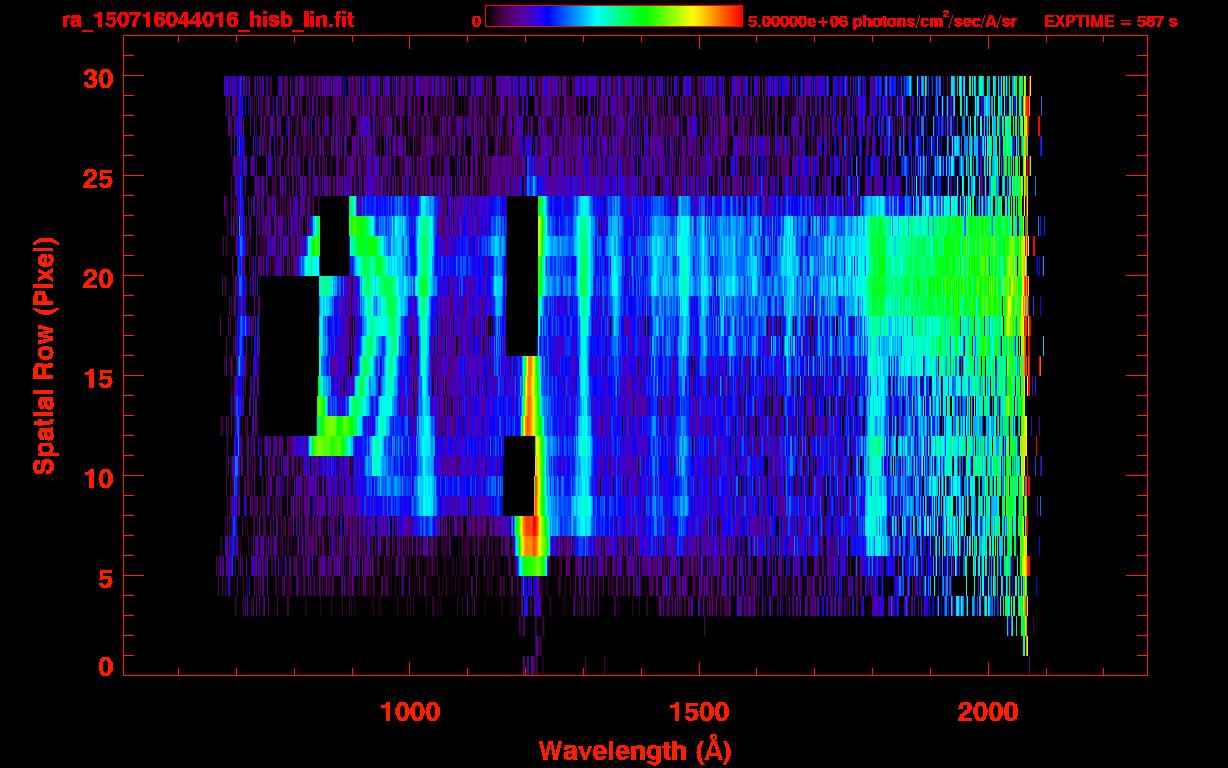
Task: Click the 0 tick on spatial row axis
Action: pyautogui.click(x=105, y=667)
